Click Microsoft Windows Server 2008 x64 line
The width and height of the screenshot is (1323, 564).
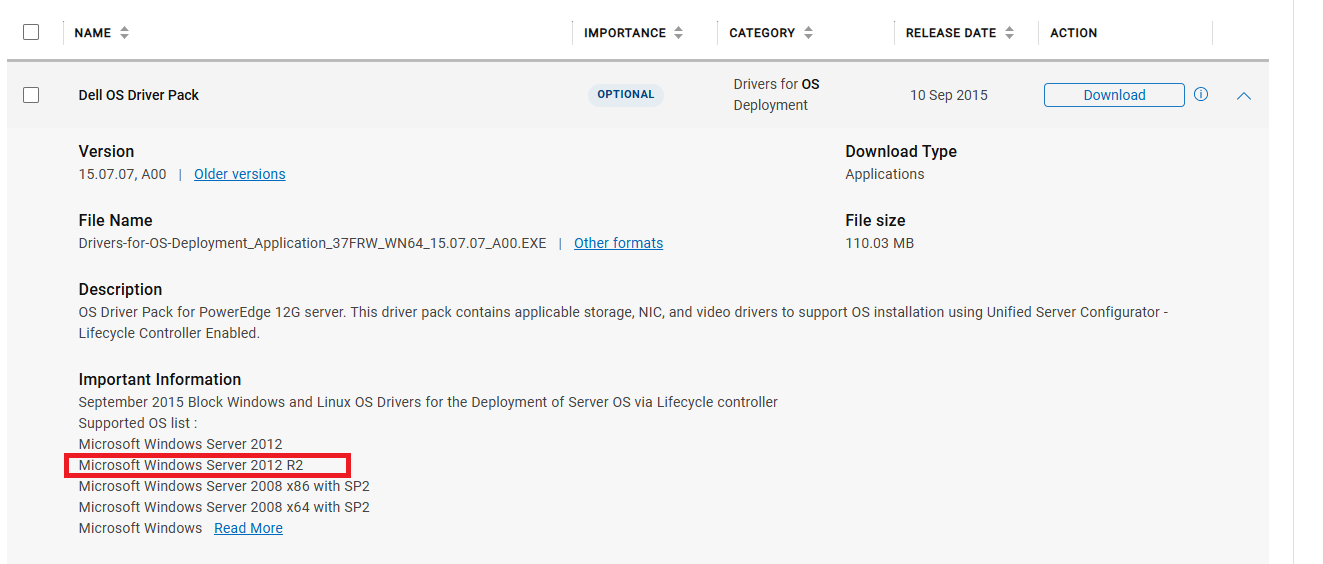[x=224, y=507]
